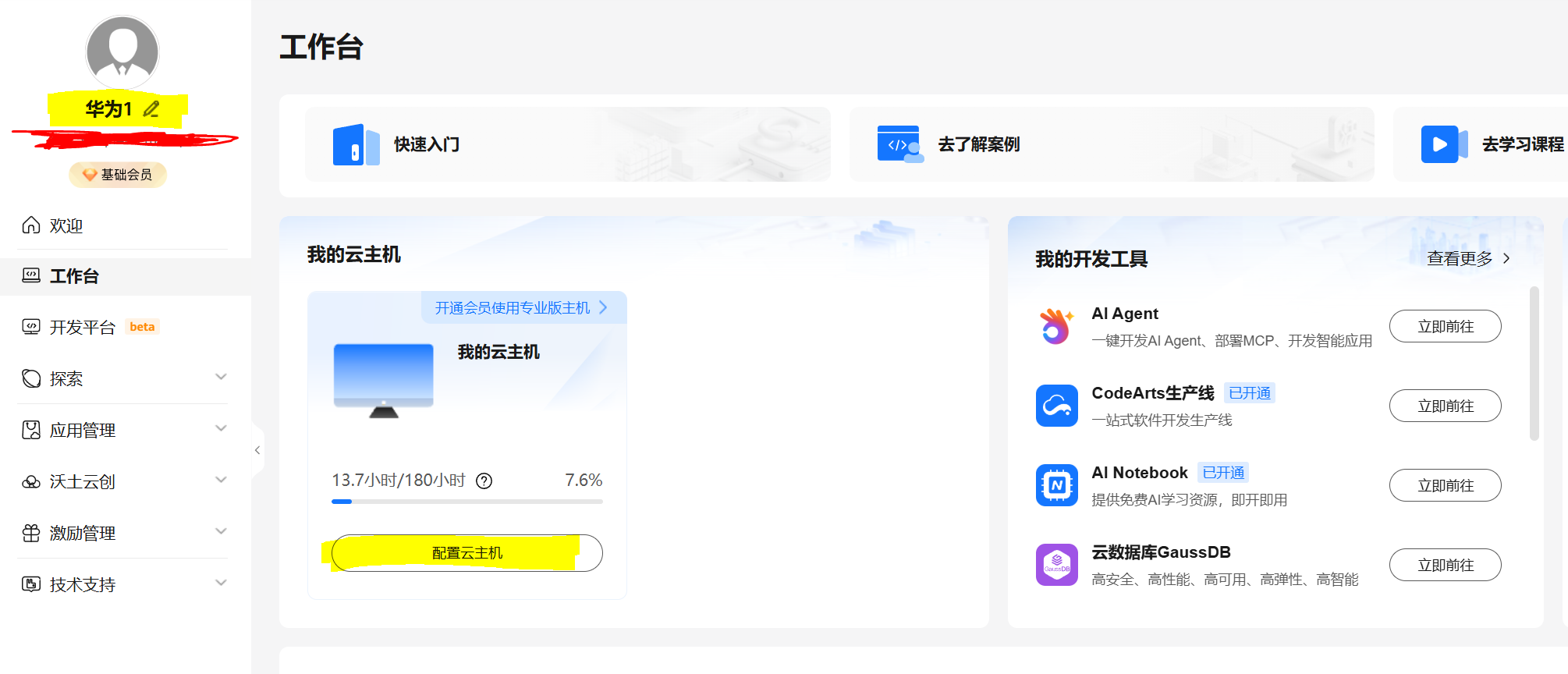Click the AI Agent logo icon
Image resolution: width=1568 pixels, height=674 pixels.
click(1056, 326)
